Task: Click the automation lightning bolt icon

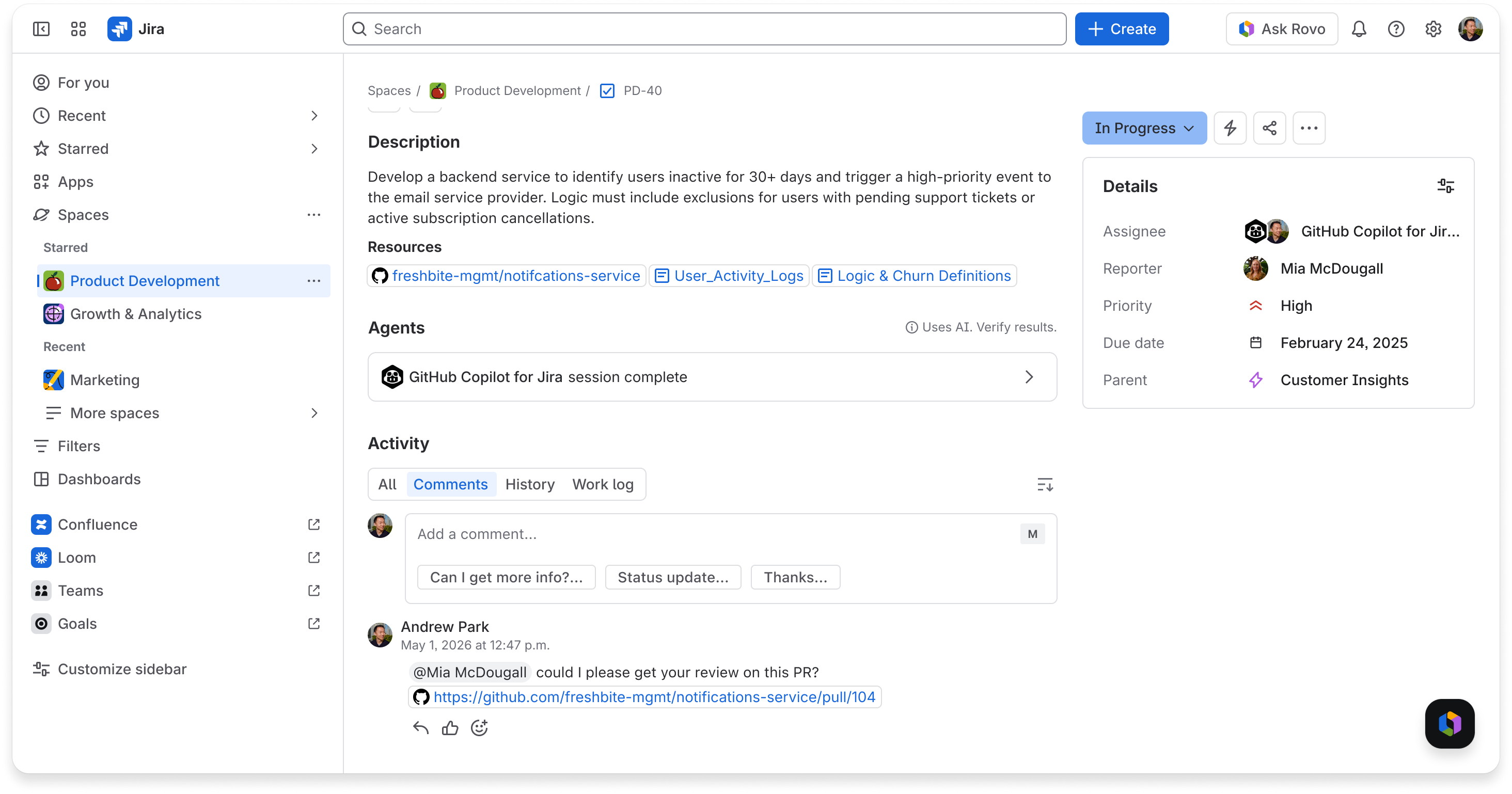Action: [1230, 128]
